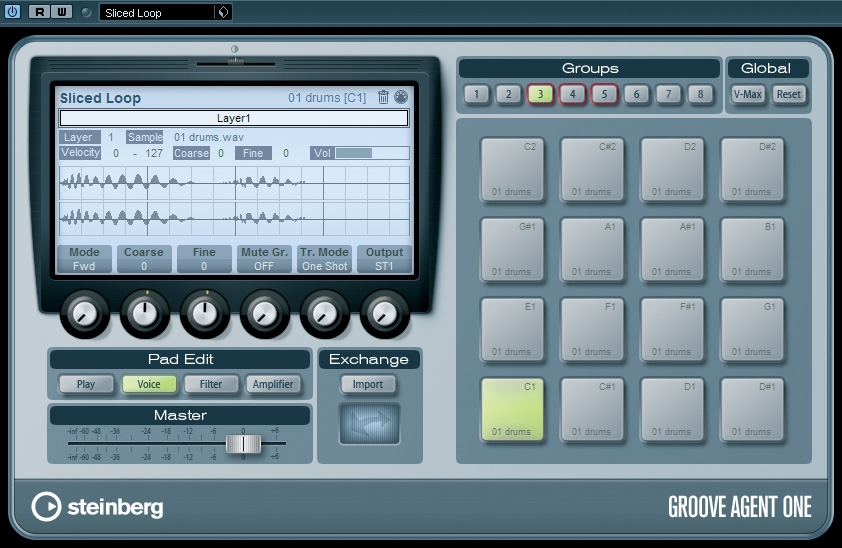Click the Output ST1 field
This screenshot has height=548, width=842.
pyautogui.click(x=384, y=259)
